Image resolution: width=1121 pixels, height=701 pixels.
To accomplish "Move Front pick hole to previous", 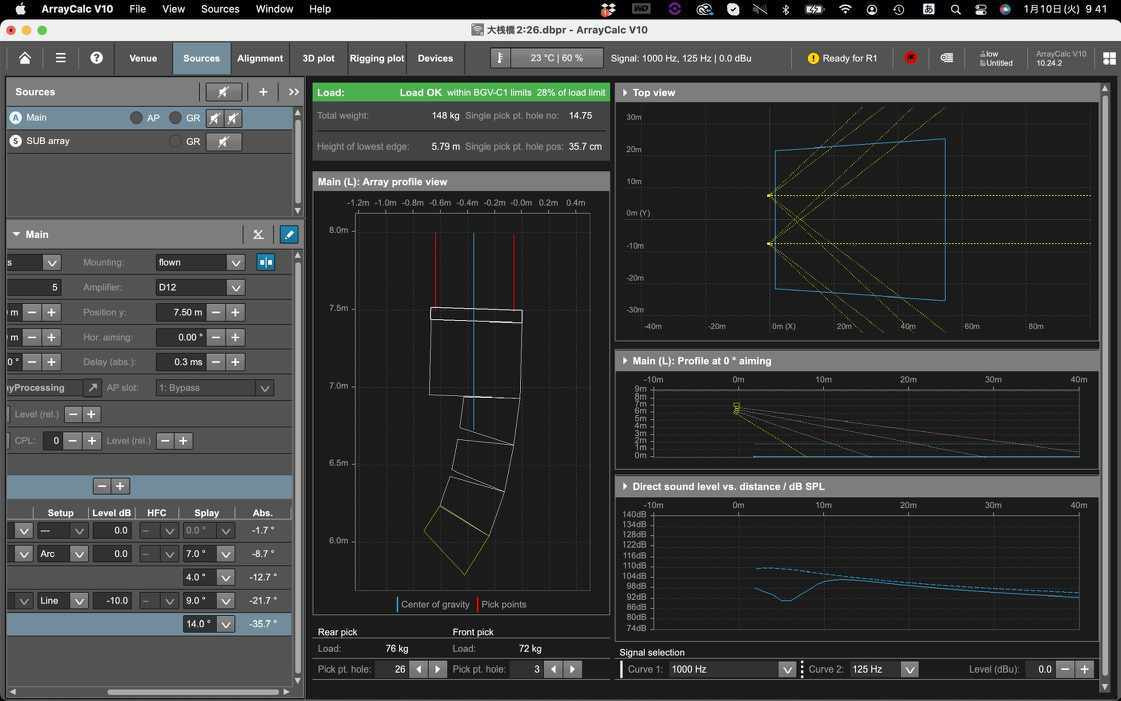I will coord(553,670).
